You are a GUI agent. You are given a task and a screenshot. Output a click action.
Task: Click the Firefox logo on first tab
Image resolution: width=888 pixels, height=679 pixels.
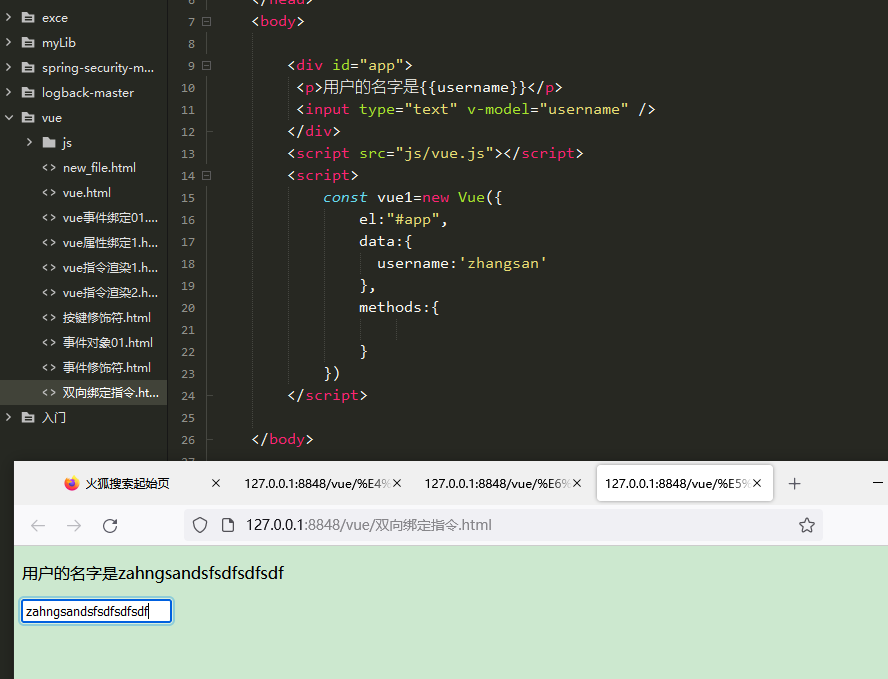click(71, 483)
